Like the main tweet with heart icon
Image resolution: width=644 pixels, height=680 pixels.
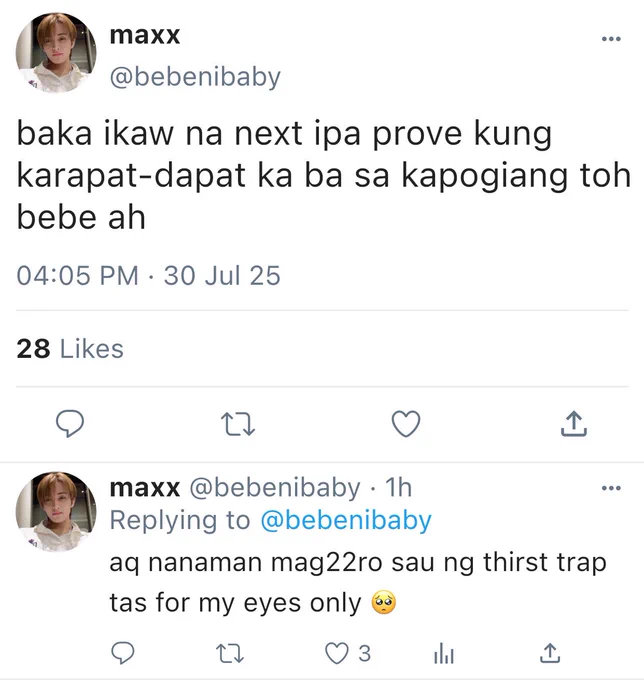pyautogui.click(x=406, y=423)
